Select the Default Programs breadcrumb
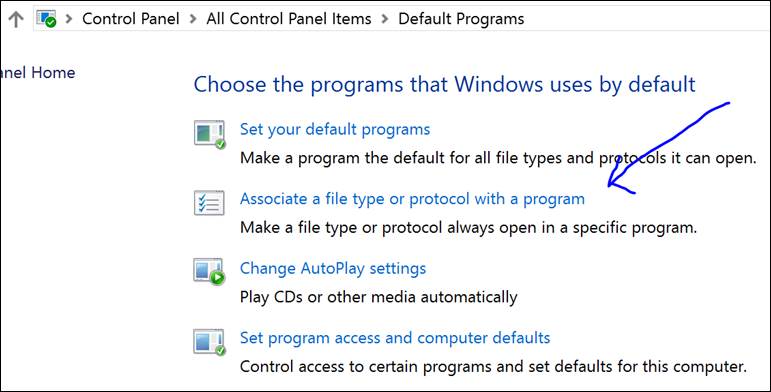 (x=461, y=19)
